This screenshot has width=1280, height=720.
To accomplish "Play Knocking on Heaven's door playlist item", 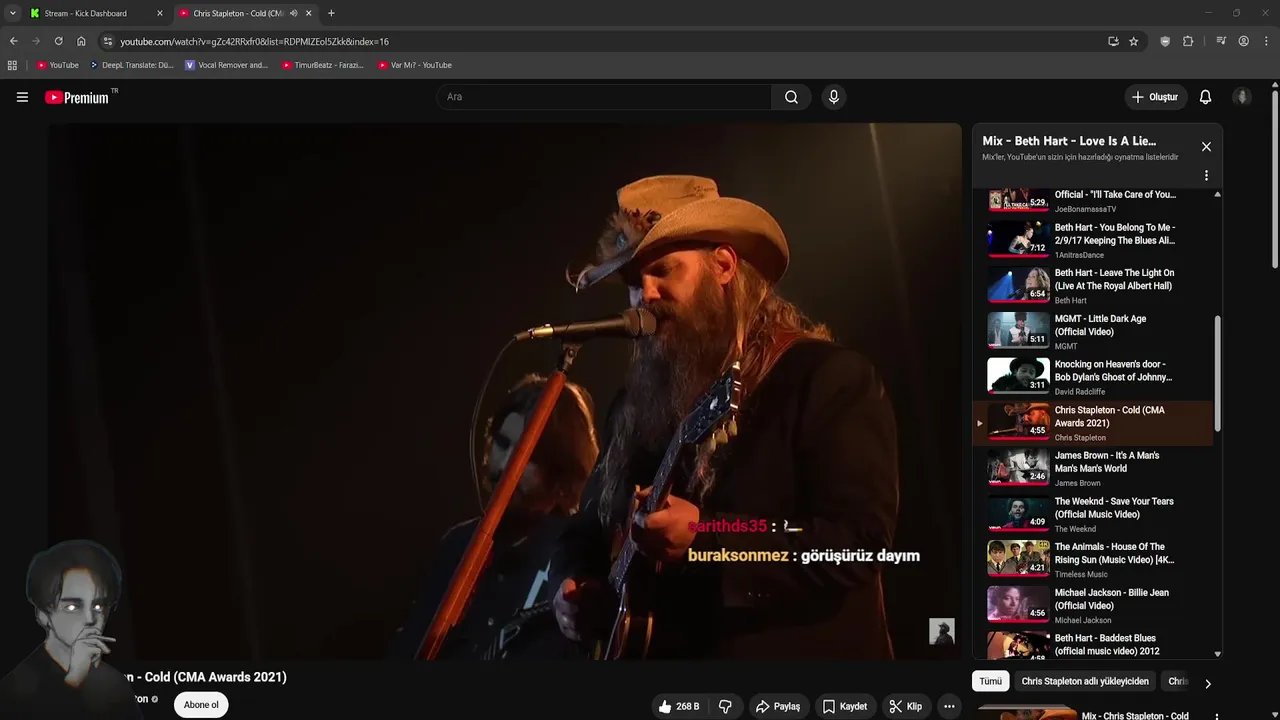I will pyautogui.click(x=1095, y=377).
